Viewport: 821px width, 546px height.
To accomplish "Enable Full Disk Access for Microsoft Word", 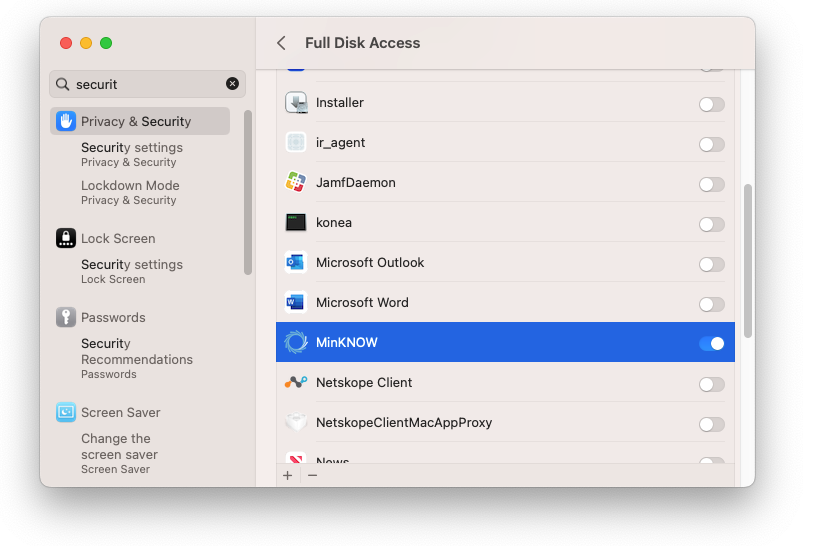I will pyautogui.click(x=711, y=303).
